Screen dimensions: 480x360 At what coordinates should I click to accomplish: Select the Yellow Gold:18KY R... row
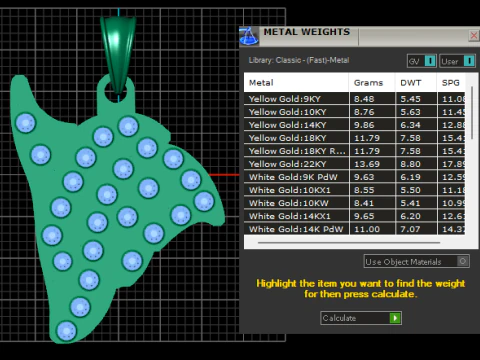(354, 151)
